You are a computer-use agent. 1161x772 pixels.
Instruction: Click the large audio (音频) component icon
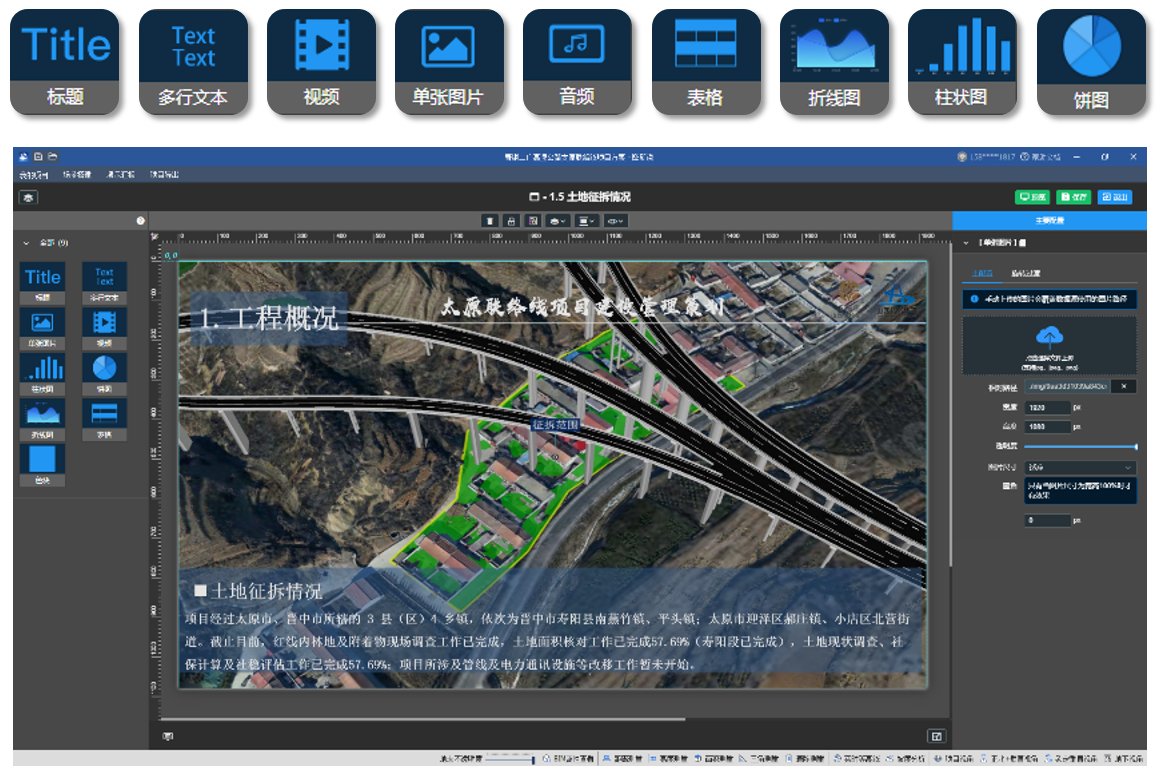(x=577, y=61)
